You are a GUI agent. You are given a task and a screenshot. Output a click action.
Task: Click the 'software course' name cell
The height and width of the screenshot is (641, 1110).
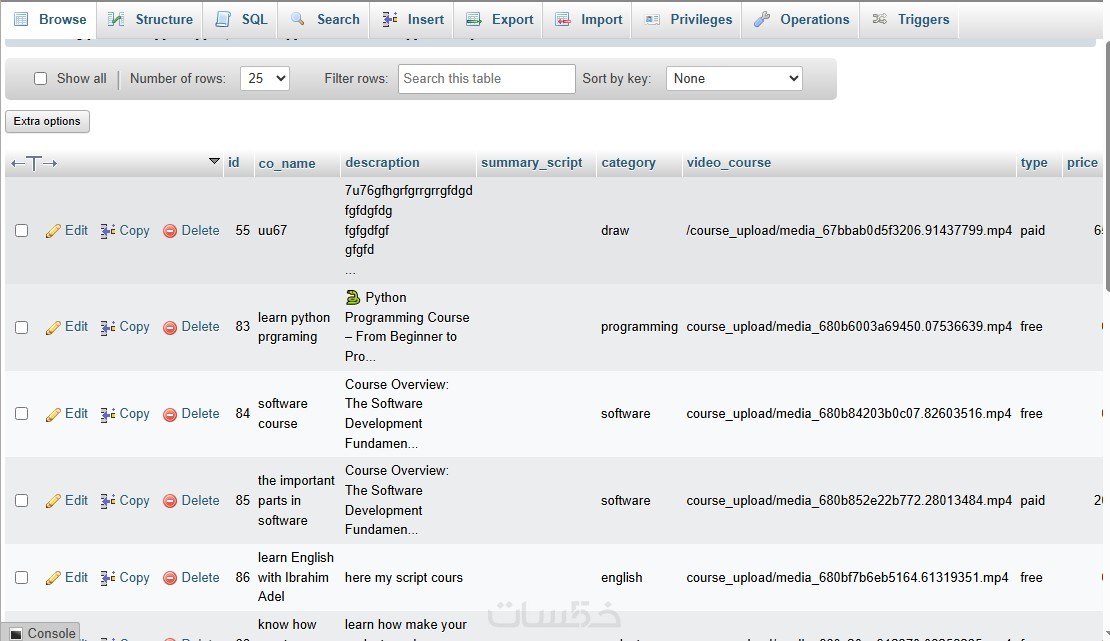[x=282, y=414]
